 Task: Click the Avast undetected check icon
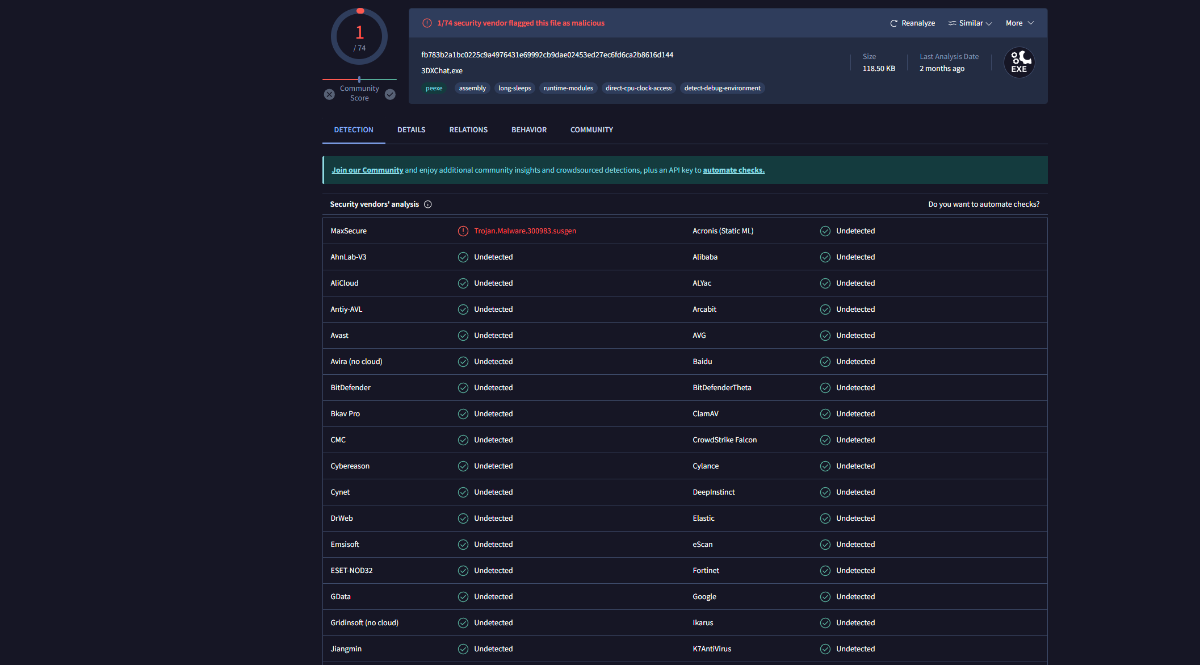(463, 335)
